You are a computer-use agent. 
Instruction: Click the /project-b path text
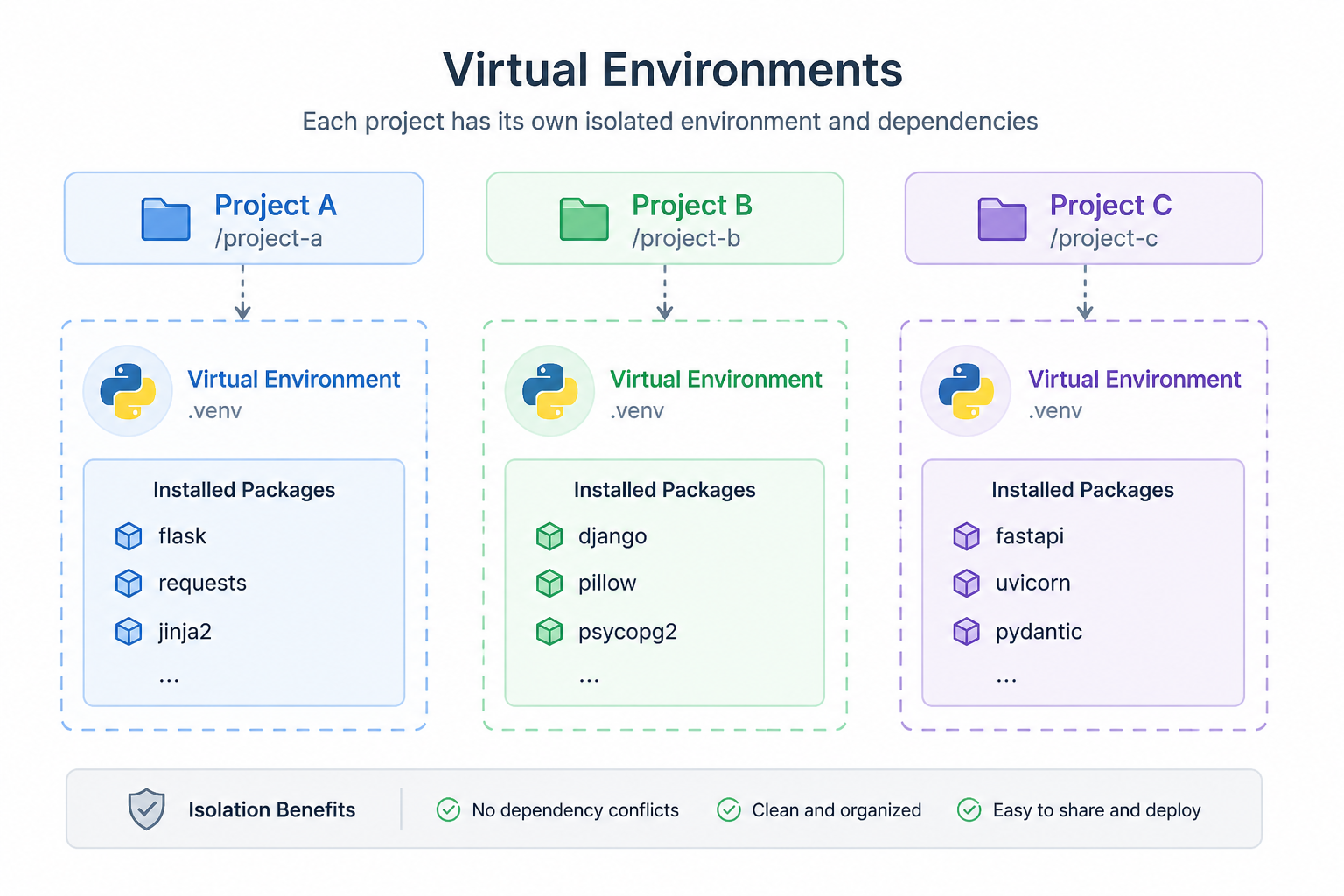click(686, 238)
